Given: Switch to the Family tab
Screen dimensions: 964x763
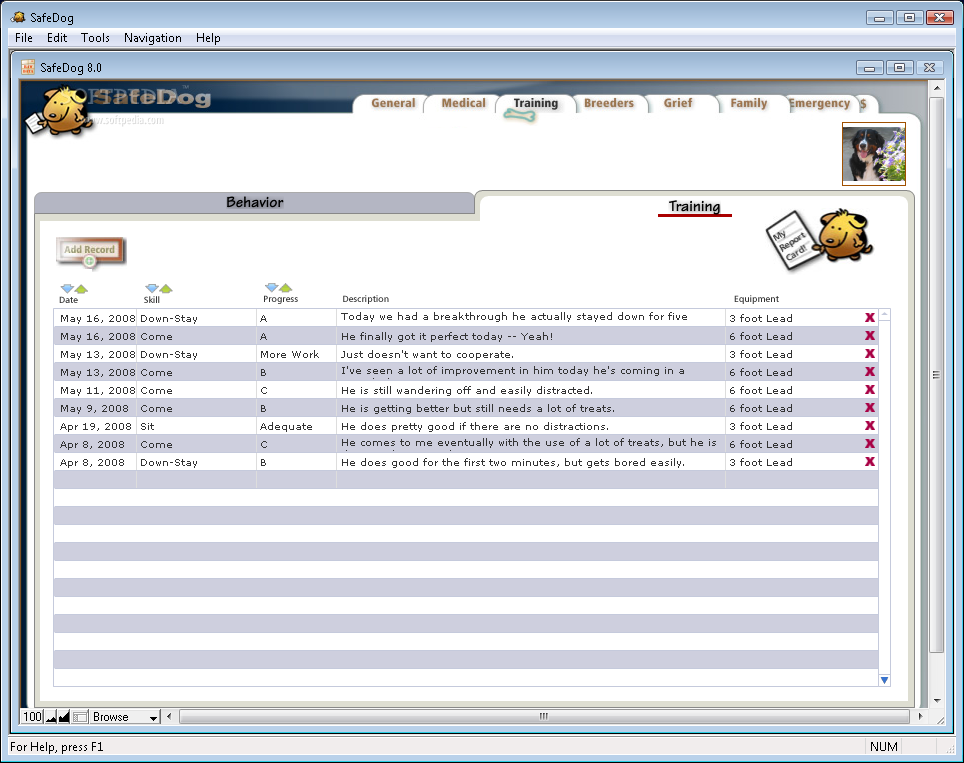Looking at the screenshot, I should (748, 103).
